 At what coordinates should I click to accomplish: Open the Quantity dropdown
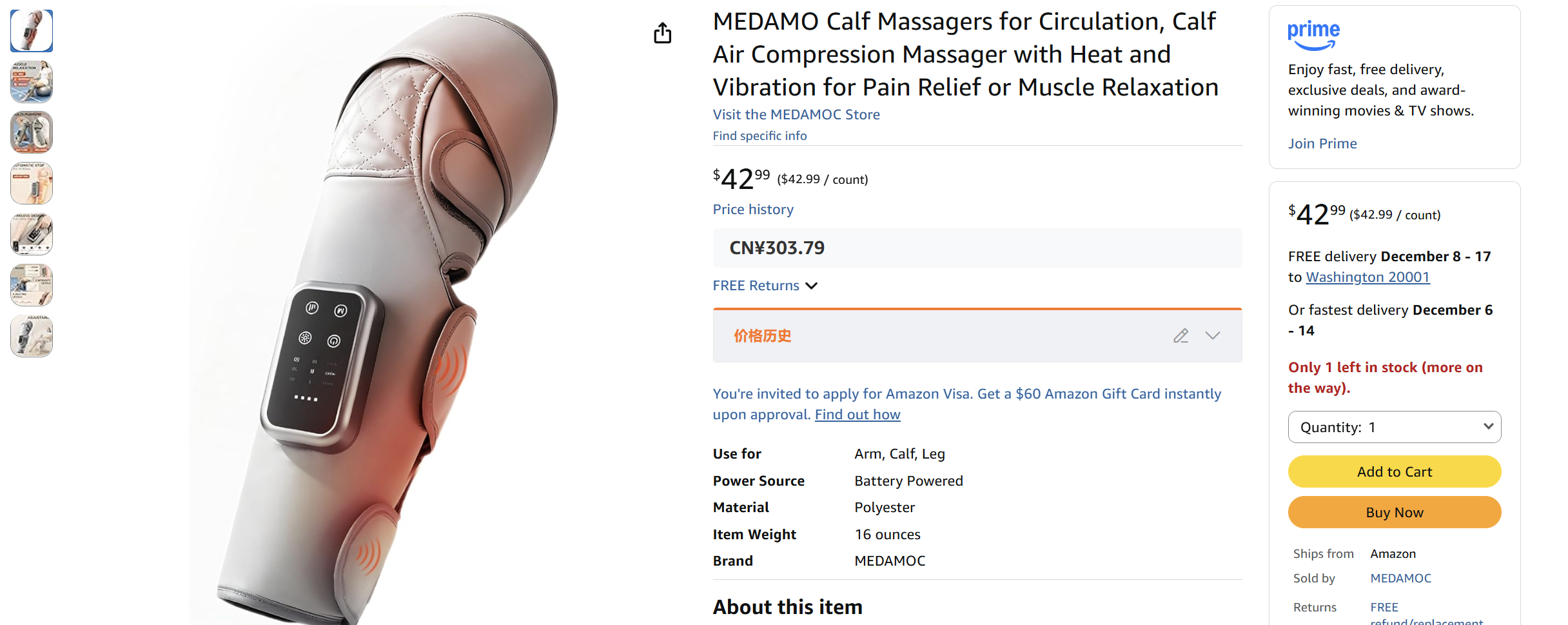click(1394, 427)
